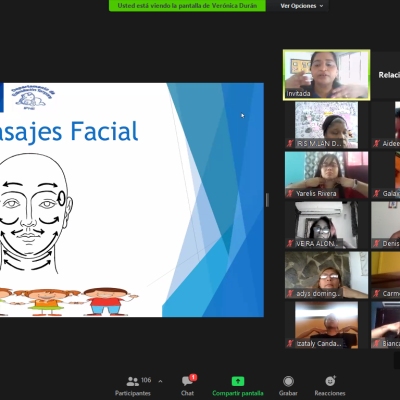Click the red chat notification badge
The height and width of the screenshot is (400, 400).
[x=193, y=377]
